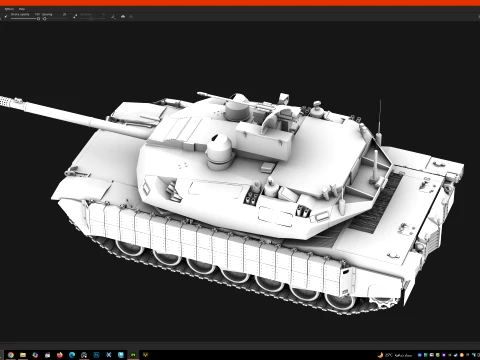Open the gamepad icon on the taskbar

[84, 355]
